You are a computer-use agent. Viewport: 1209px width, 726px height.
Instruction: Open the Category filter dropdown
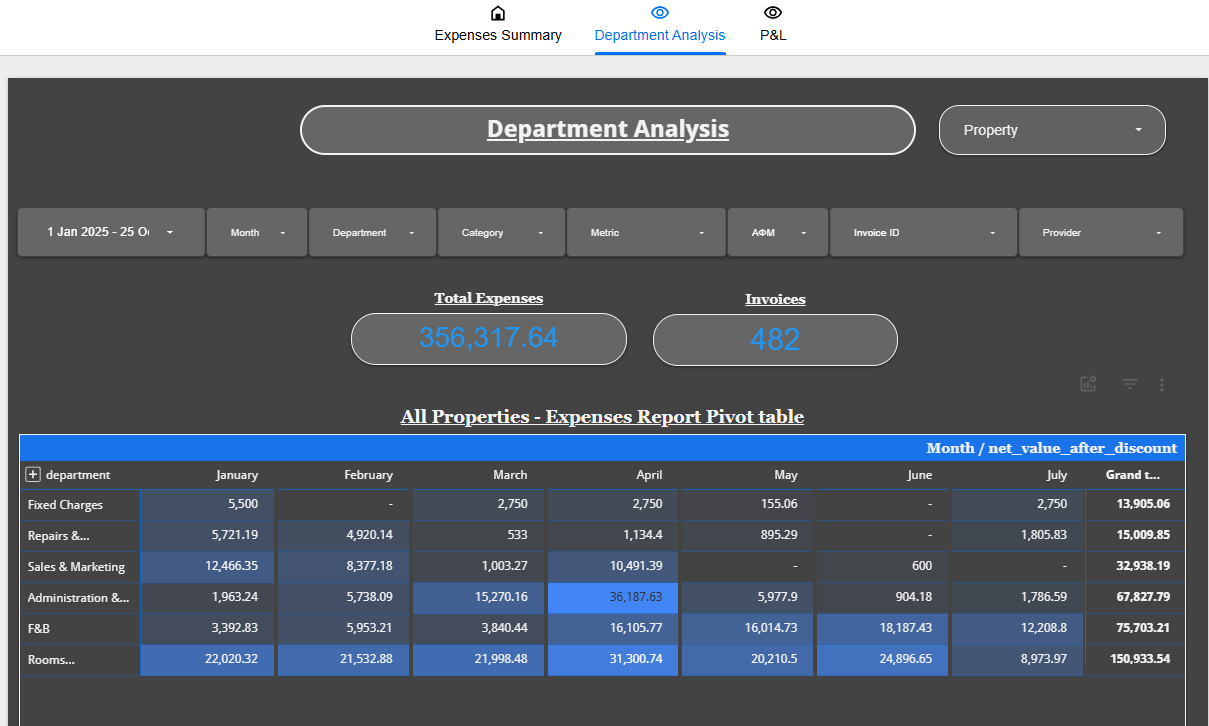pyautogui.click(x=501, y=232)
